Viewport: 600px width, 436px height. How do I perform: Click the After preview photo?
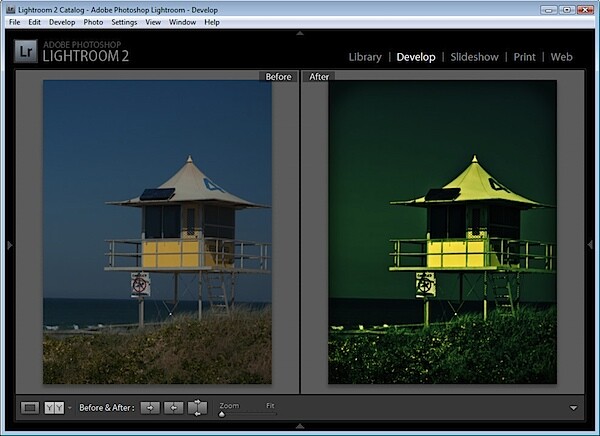[441, 232]
